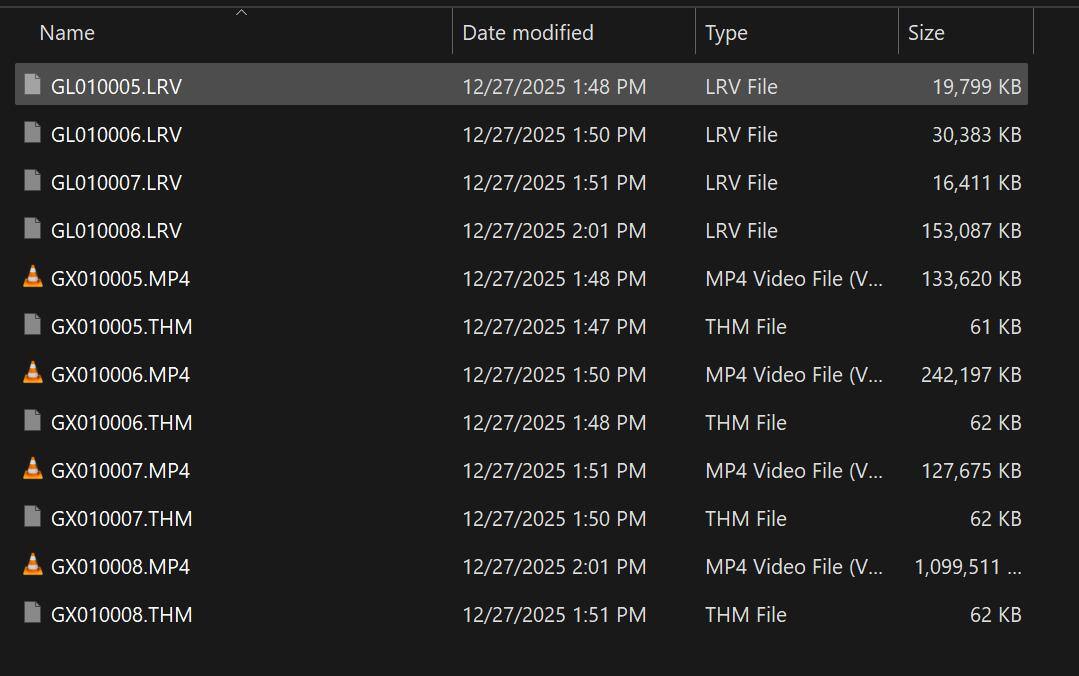Sort files by the Name column header
Screen dimensions: 1079x676
[x=67, y=33]
